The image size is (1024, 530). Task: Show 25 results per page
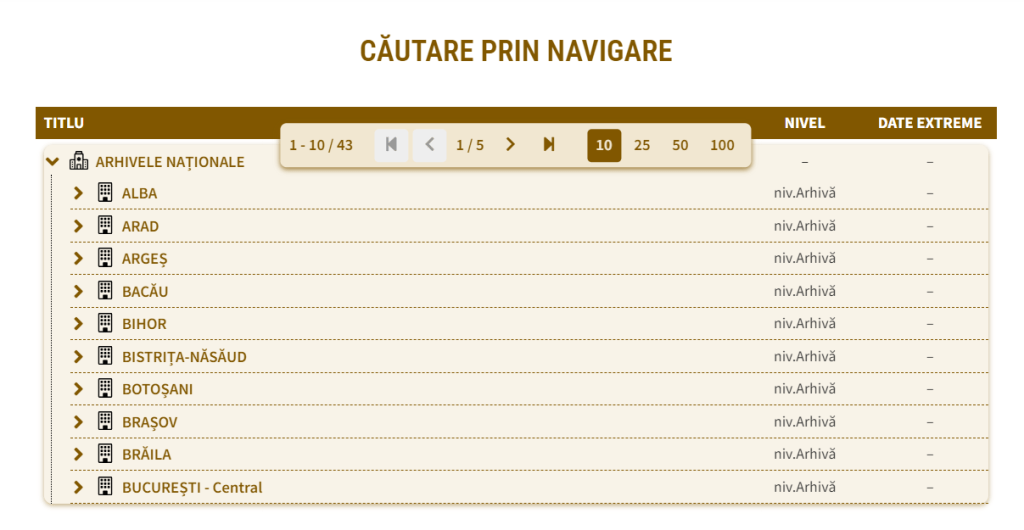click(642, 145)
